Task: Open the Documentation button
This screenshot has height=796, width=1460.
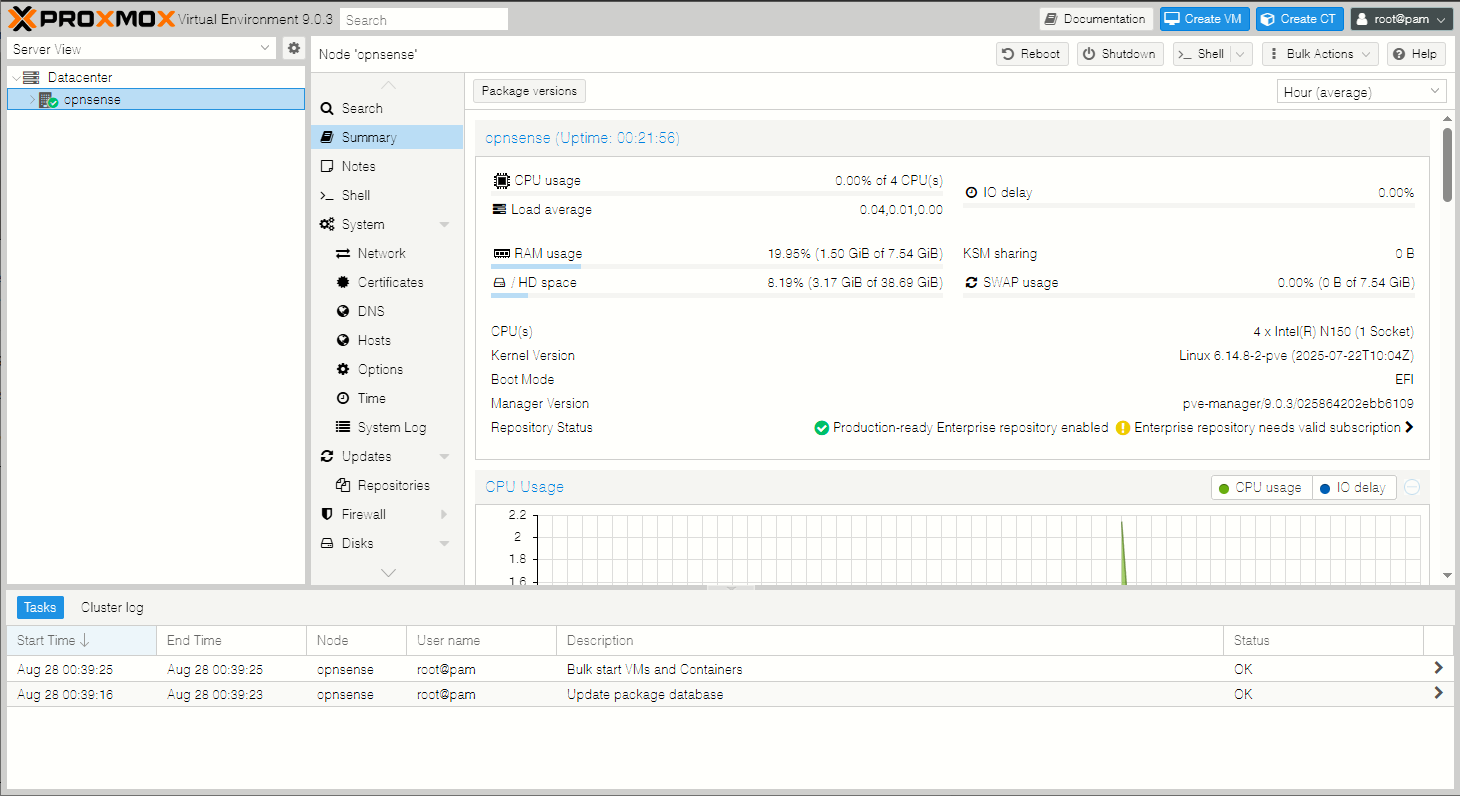Action: click(x=1096, y=19)
